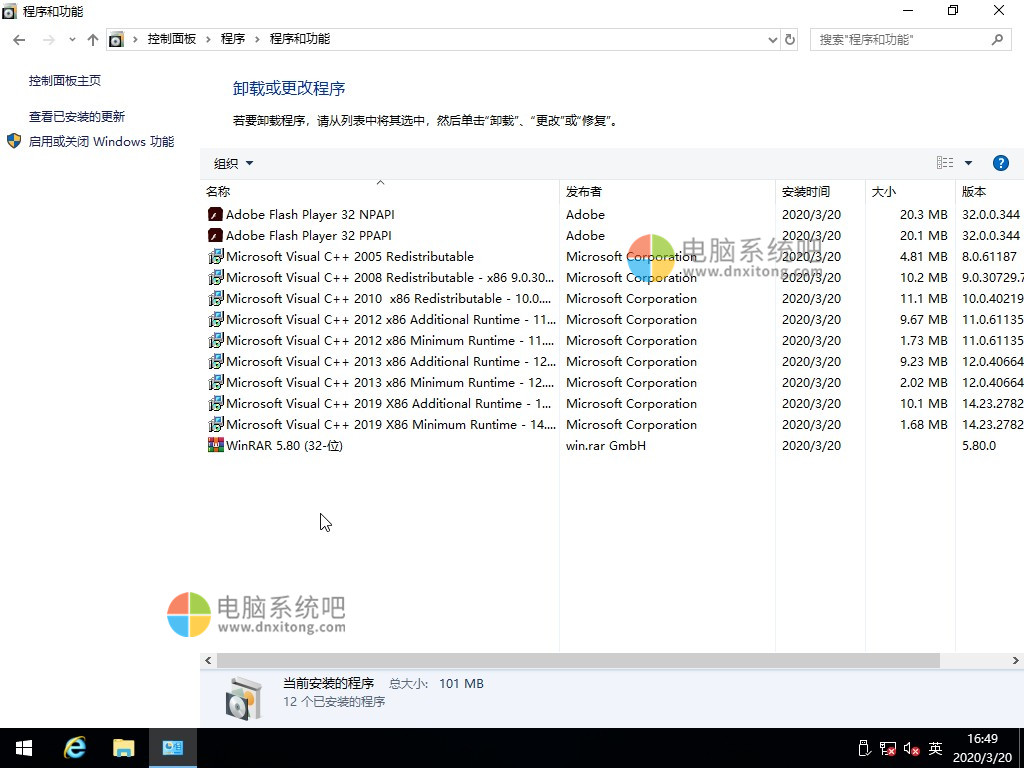The height and width of the screenshot is (768, 1024).
Task: Open the address bar dropdown chevron
Action: pos(771,38)
